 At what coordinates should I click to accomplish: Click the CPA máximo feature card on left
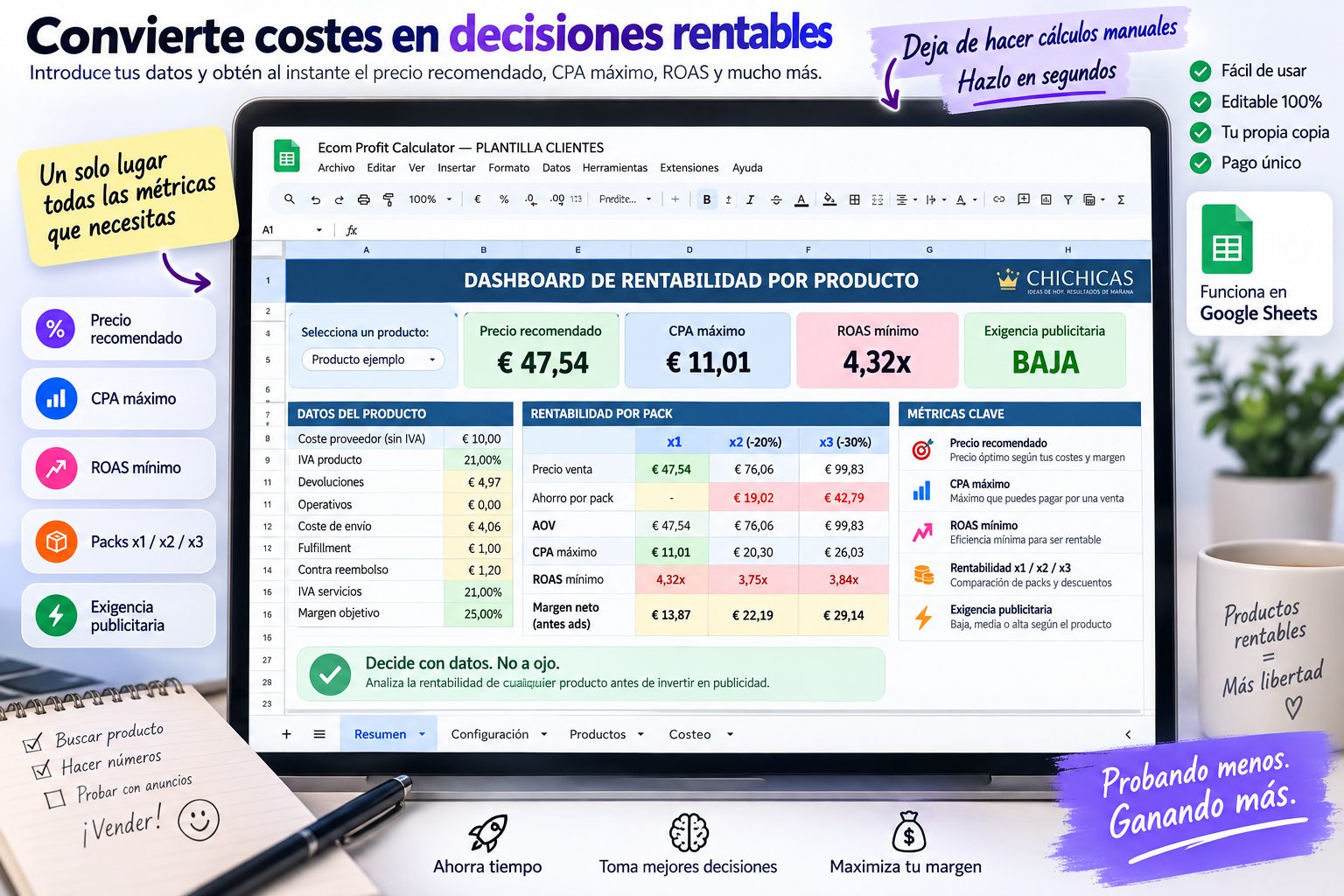(118, 398)
